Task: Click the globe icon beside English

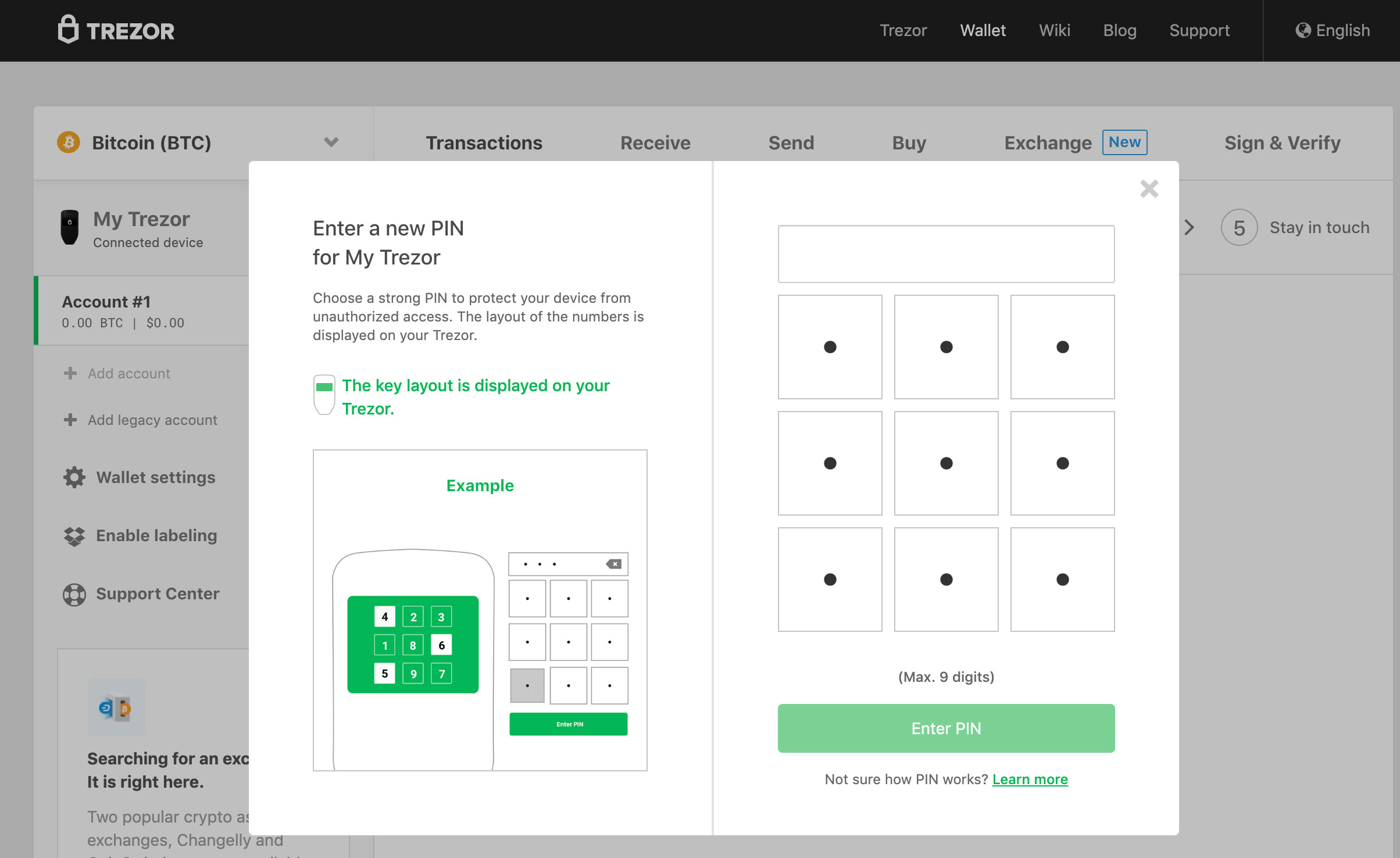Action: click(x=1303, y=30)
